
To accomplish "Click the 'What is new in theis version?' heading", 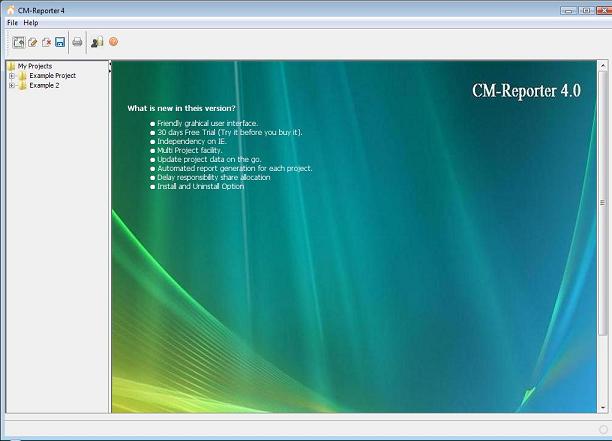I will (181, 108).
